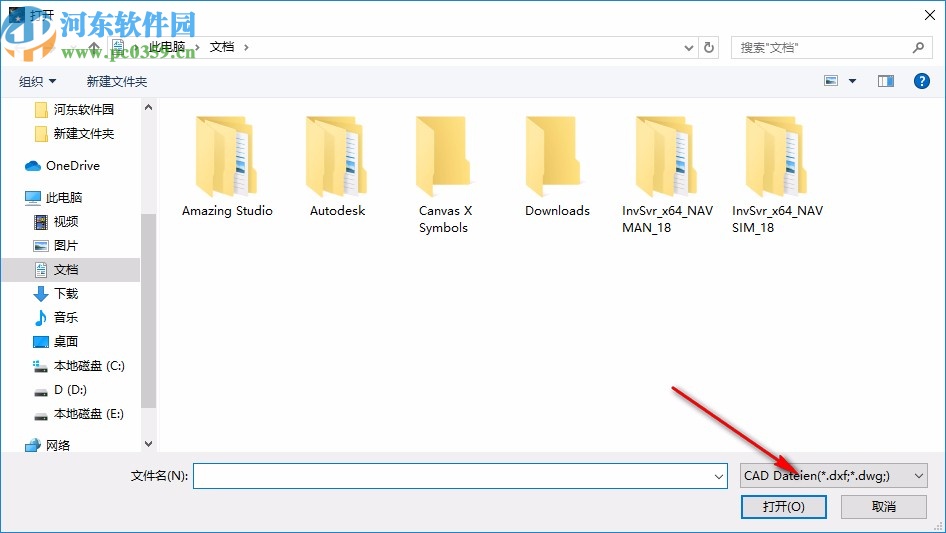Expand the chevron after 文档 in path
Screen dimensions: 946x533
coord(246,47)
